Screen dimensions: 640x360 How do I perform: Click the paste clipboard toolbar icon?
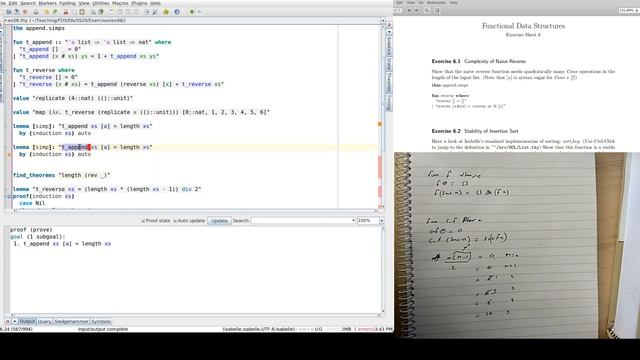tap(82, 12)
